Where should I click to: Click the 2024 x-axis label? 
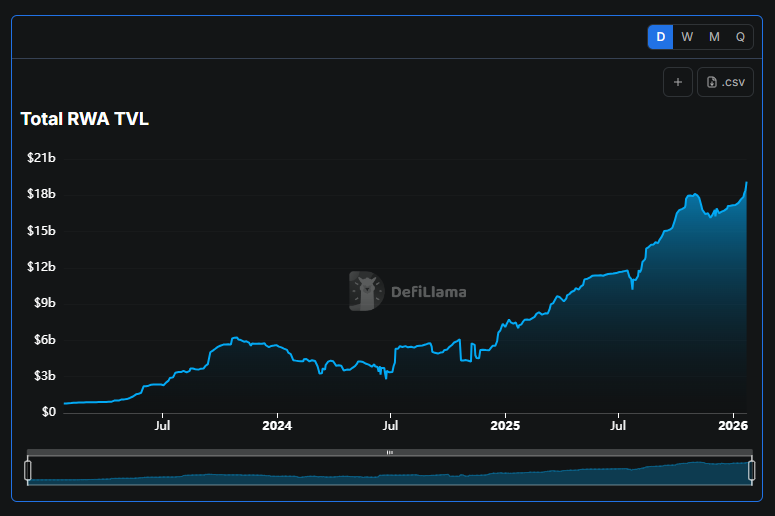[277, 426]
